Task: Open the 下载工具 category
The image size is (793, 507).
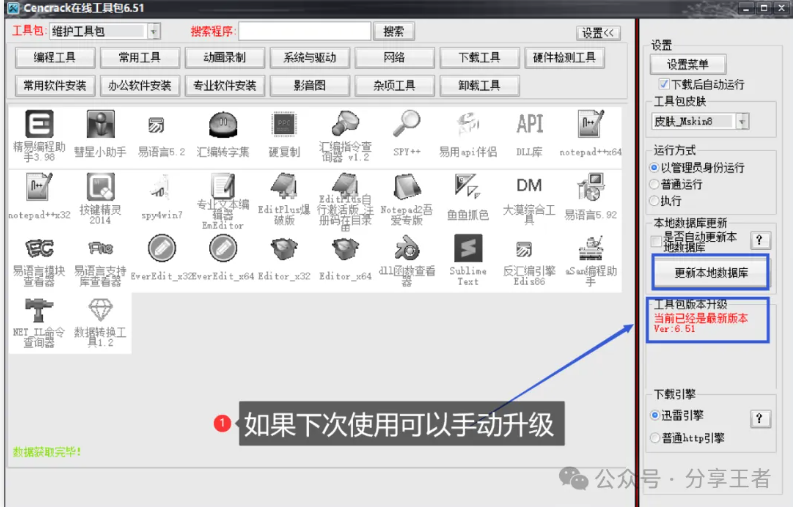Action: point(479,58)
